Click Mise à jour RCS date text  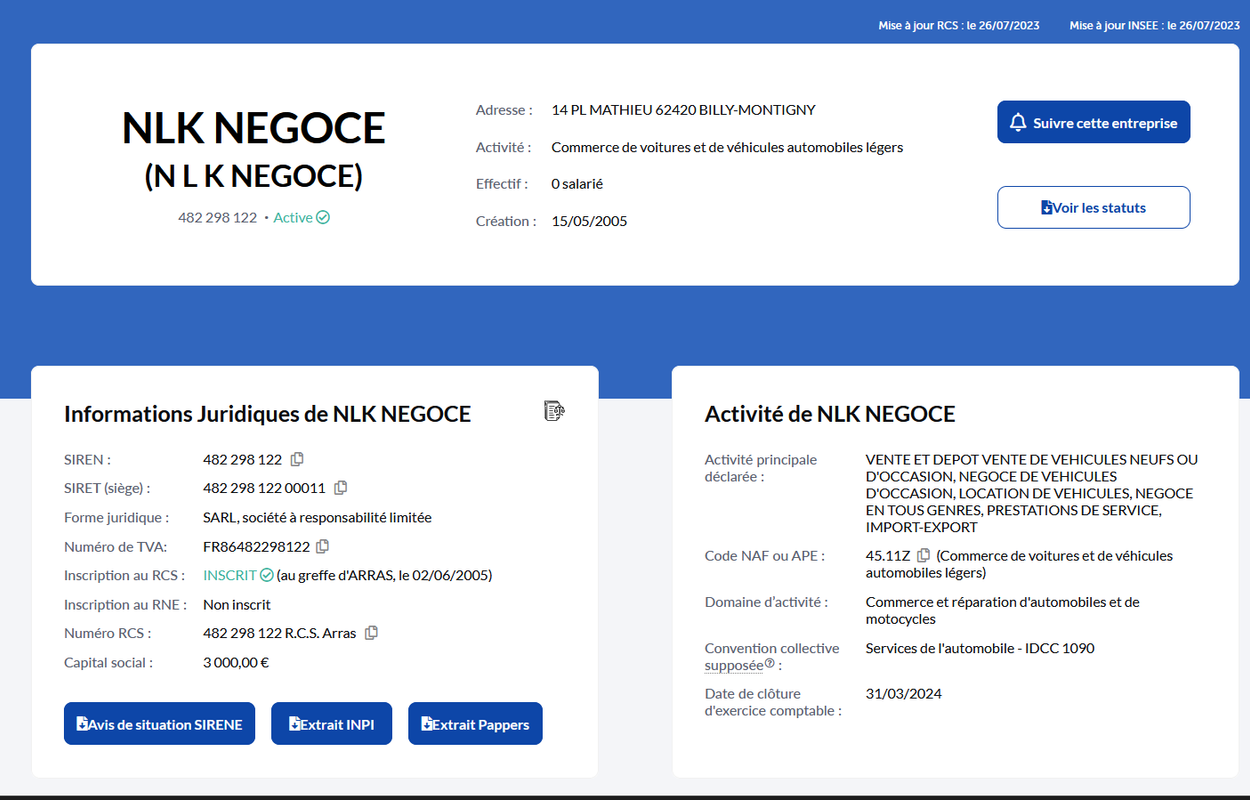click(x=959, y=25)
